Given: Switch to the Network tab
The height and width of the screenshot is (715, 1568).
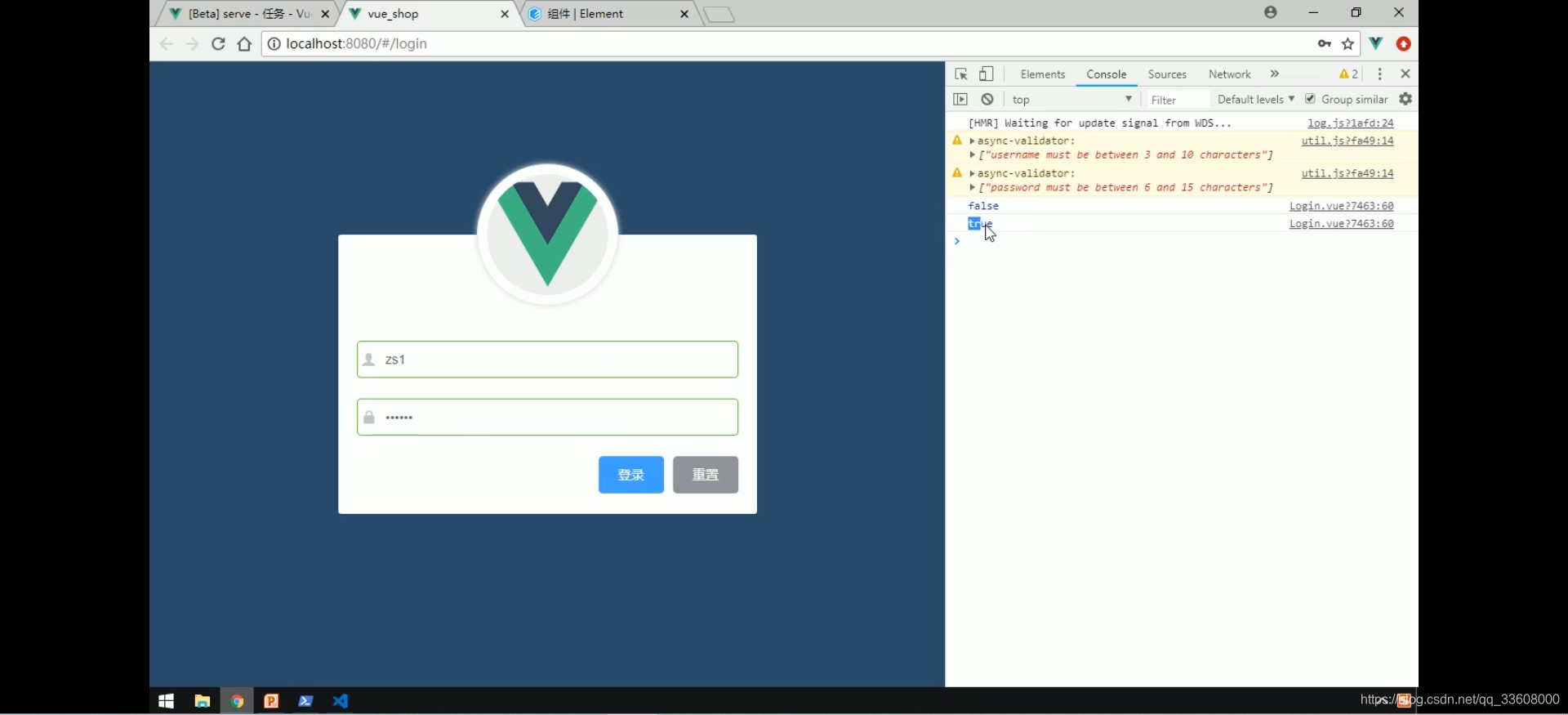Looking at the screenshot, I should [x=1230, y=74].
